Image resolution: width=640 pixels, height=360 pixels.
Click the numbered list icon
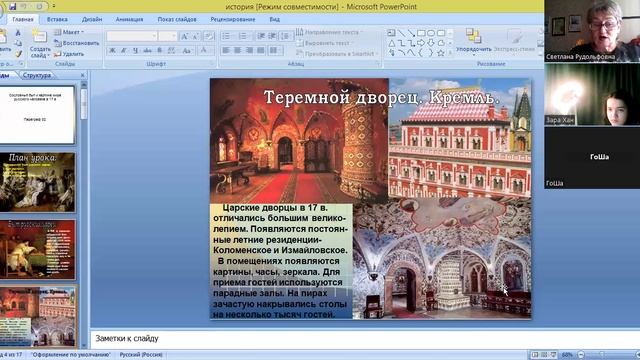pyautogui.click(x=244, y=36)
